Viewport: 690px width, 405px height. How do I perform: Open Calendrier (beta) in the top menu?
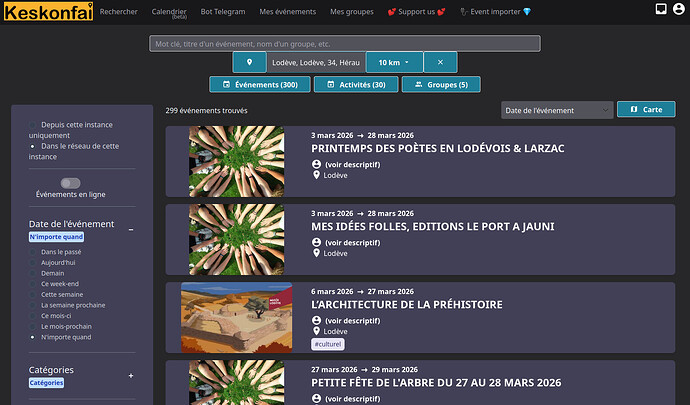[169, 13]
